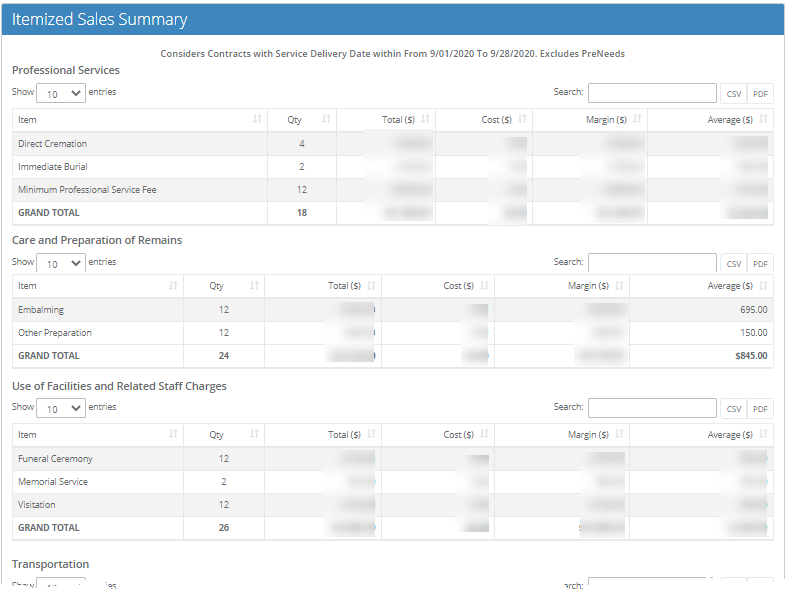Click the Other Preparation average 150.00

pos(754,333)
